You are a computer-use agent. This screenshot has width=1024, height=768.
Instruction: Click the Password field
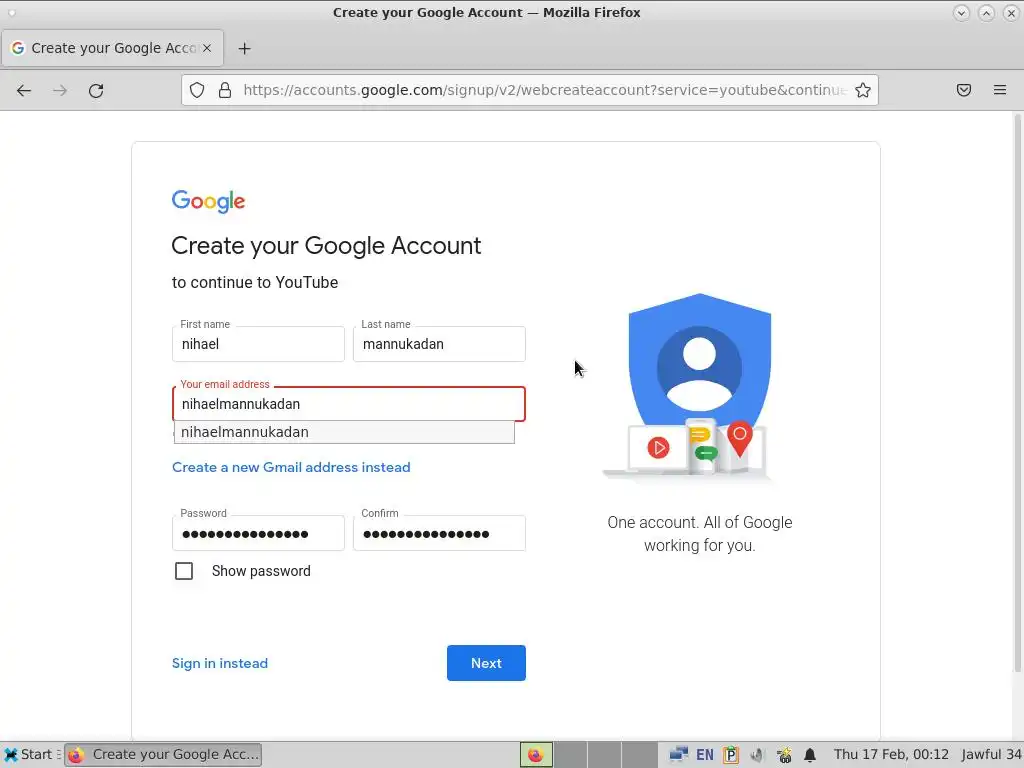258,534
